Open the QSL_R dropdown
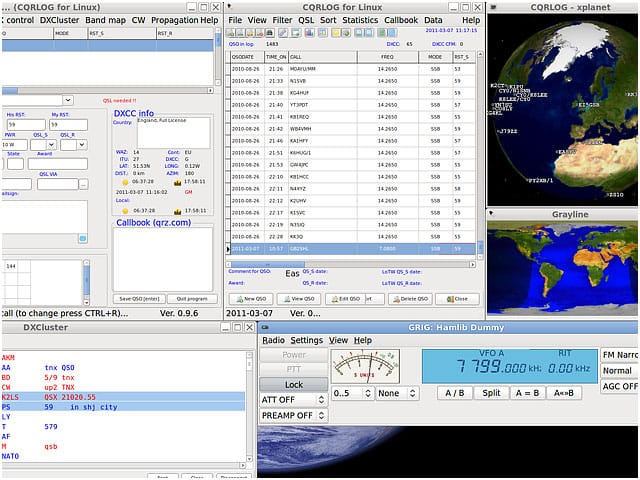The width and height of the screenshot is (640, 480). click(82, 144)
